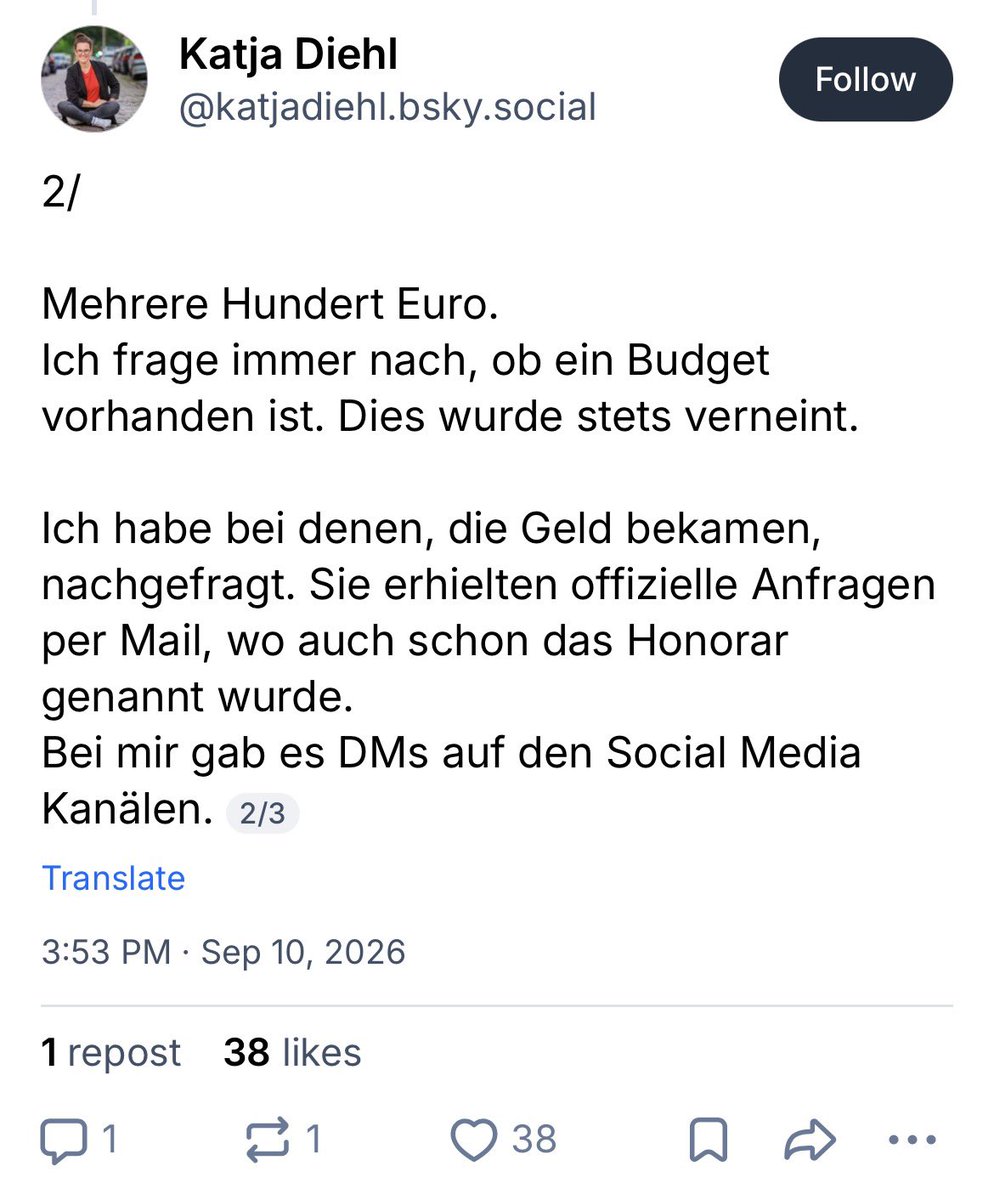This screenshot has width=994, height=1200.
Task: Click the 3:53 PM · Sep 10, 2026 timestamp
Action: click(223, 951)
